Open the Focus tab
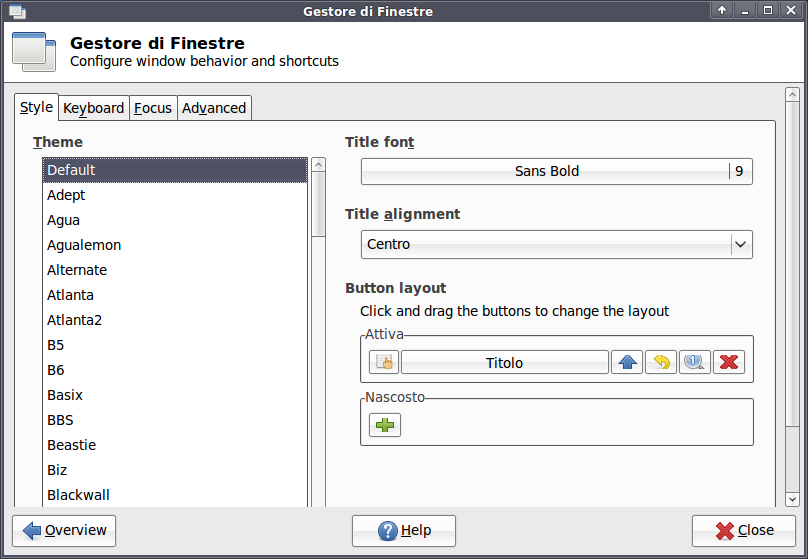This screenshot has height=559, width=808. pyautogui.click(x=153, y=108)
